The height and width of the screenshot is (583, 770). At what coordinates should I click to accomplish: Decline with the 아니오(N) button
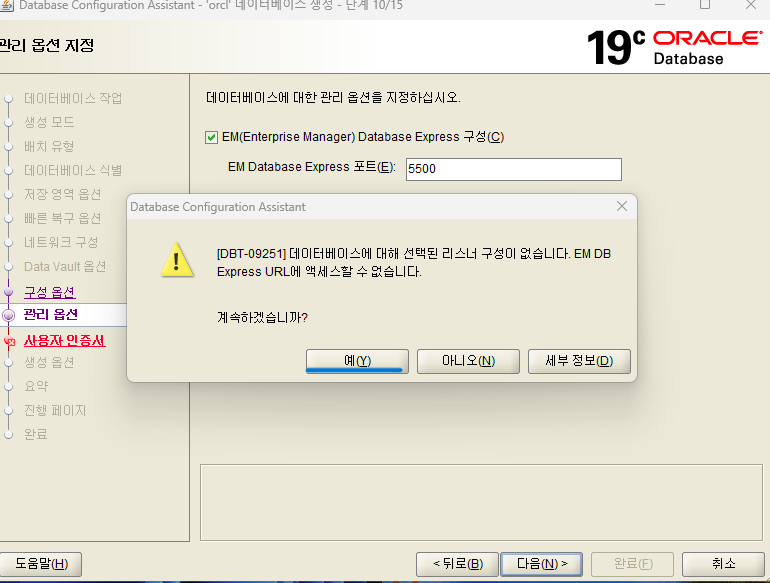point(468,361)
